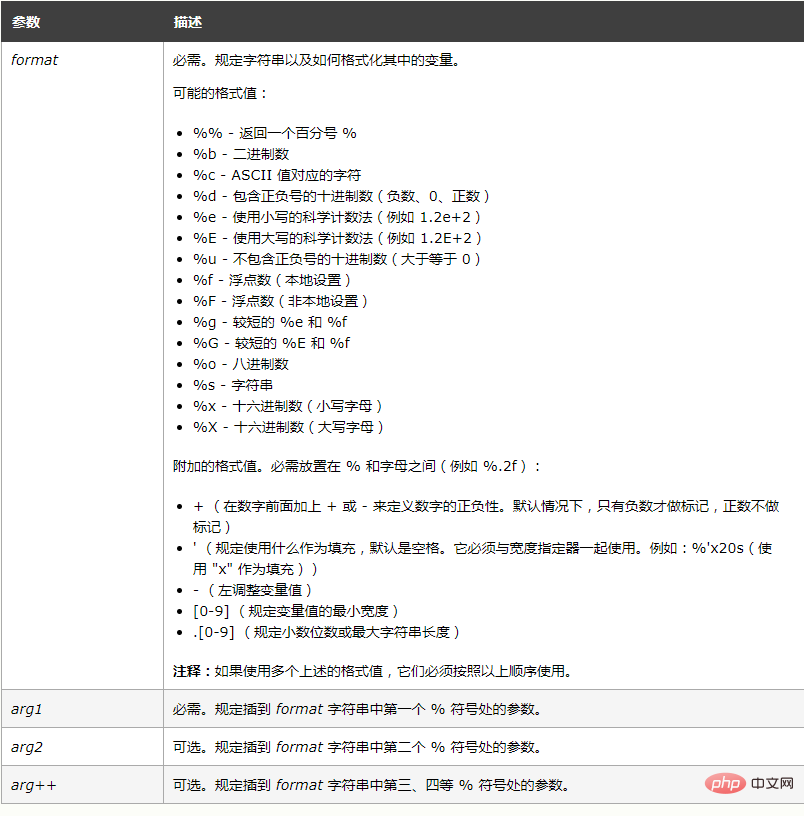Click the 描述 column header
Image resolution: width=804 pixels, height=816 pixels.
[187, 22]
